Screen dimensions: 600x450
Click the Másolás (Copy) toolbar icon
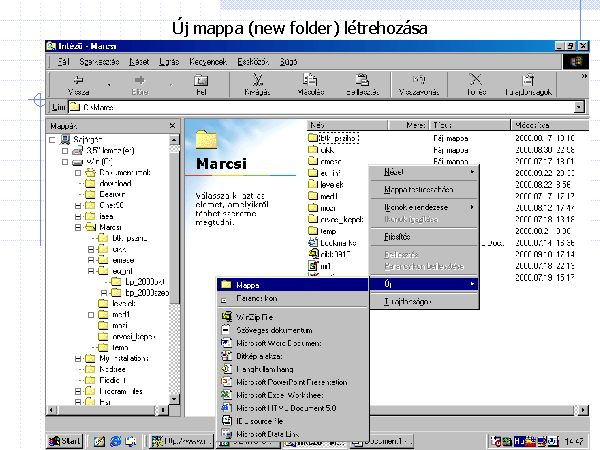point(311,84)
